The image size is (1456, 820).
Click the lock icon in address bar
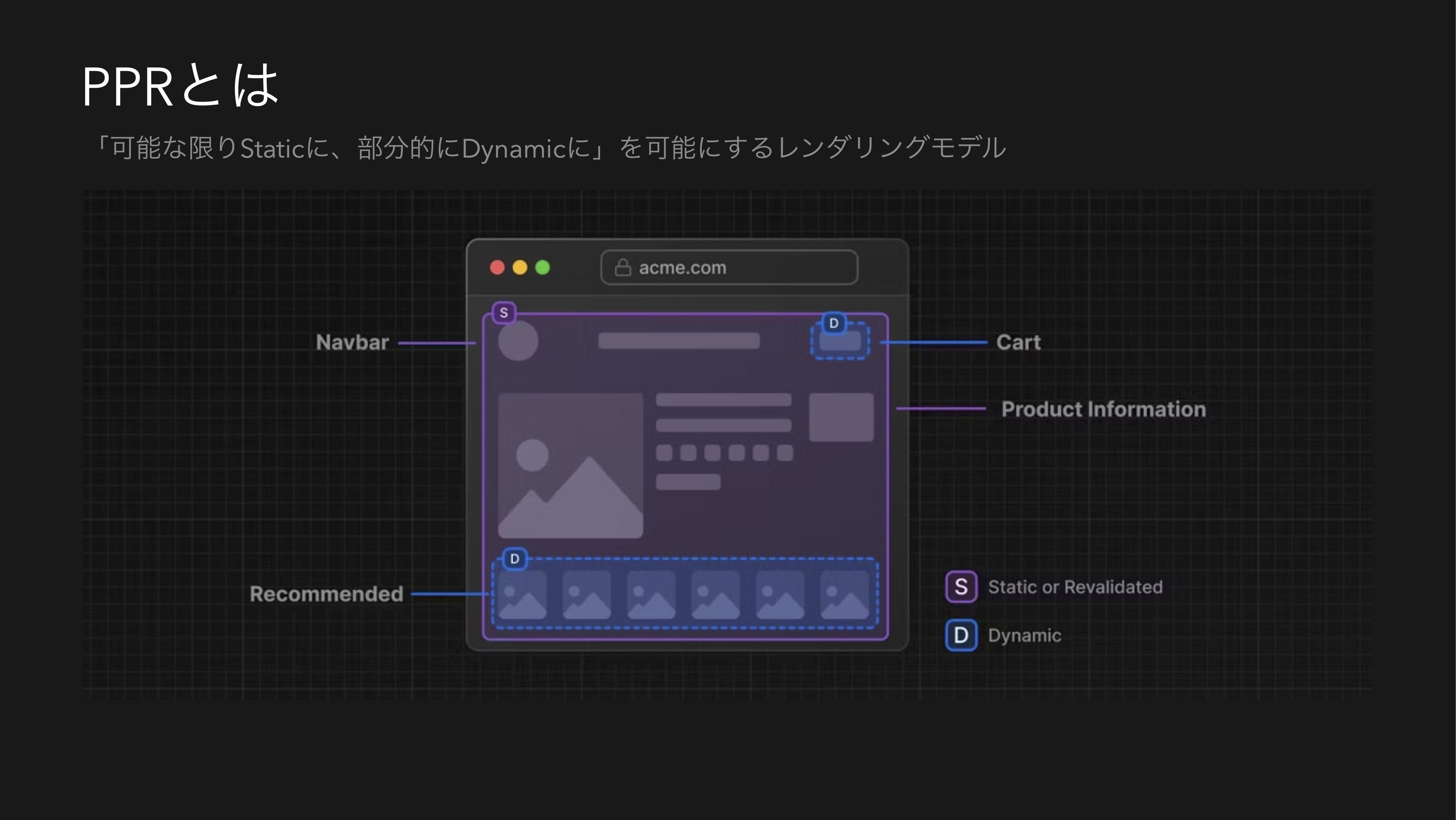(x=622, y=267)
